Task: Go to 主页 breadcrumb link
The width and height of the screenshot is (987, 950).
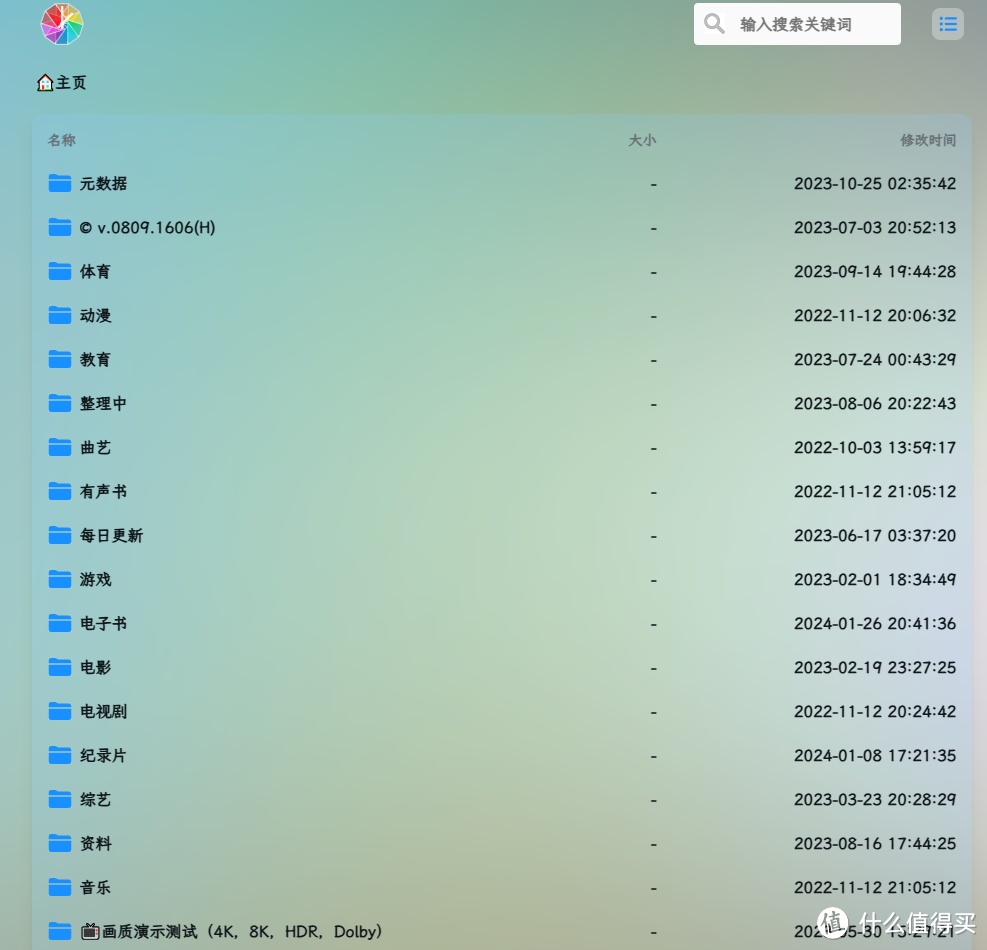Action: (71, 83)
